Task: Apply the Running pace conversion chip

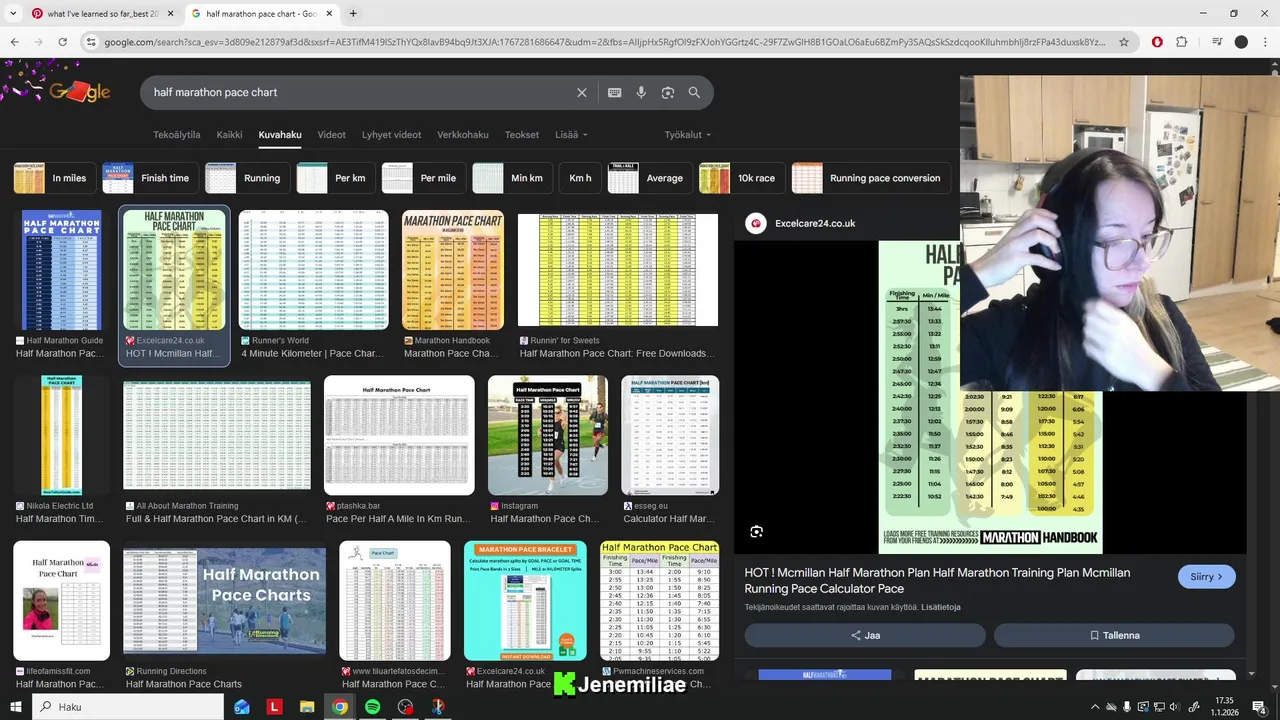Action: (871, 178)
